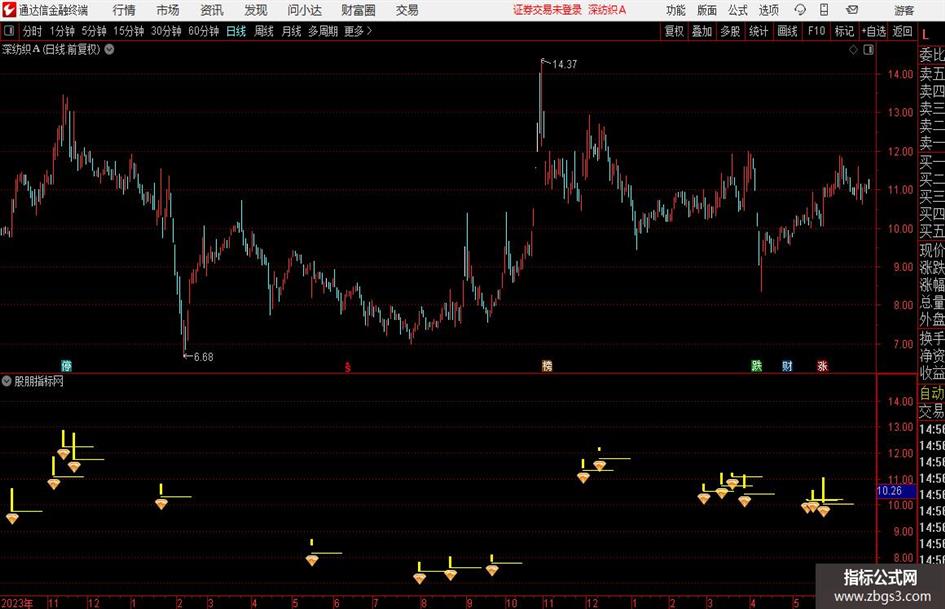Screen dimensions: 945x609
Task: Open the 市场 menu
Action: click(168, 10)
